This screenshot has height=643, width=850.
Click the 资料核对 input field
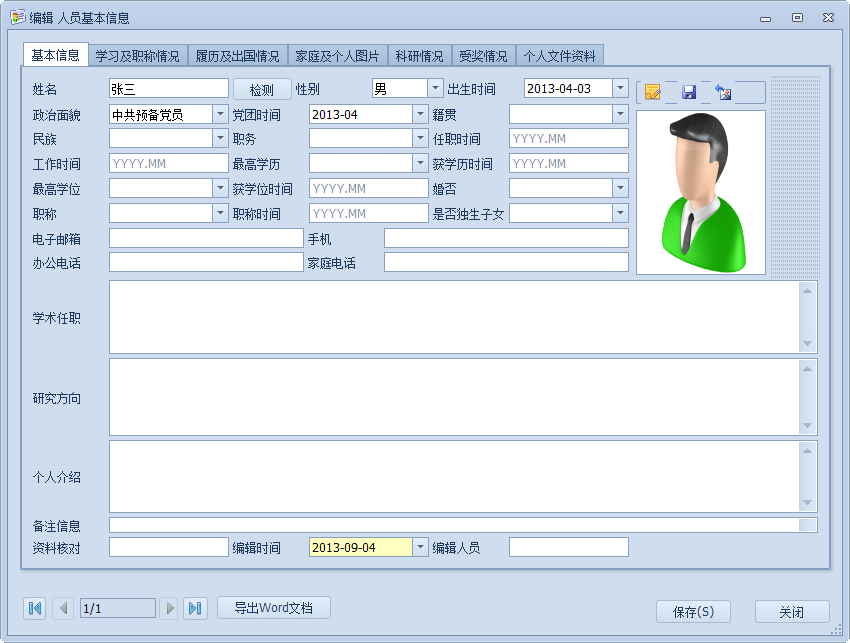(x=169, y=547)
